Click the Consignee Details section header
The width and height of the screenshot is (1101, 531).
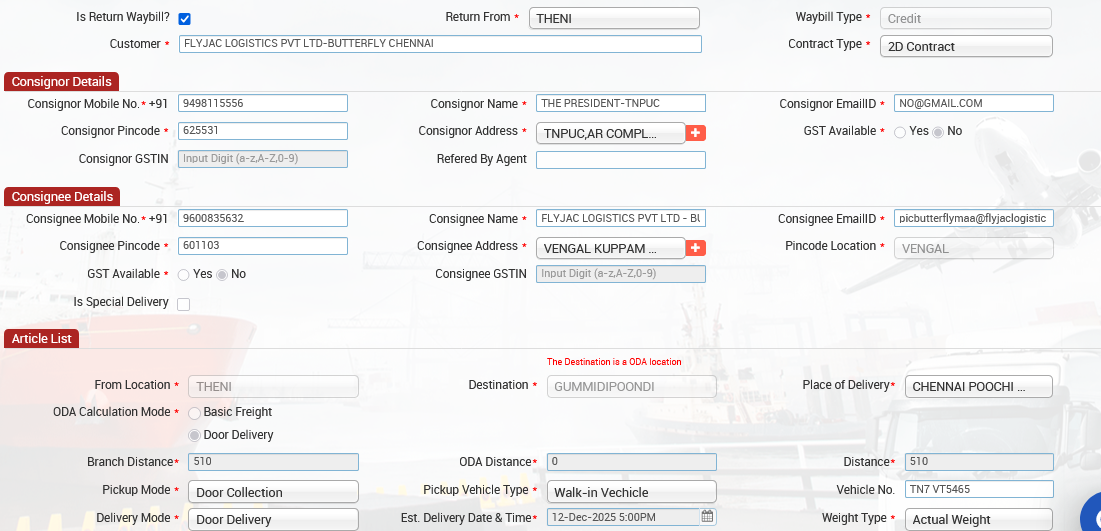(x=62, y=197)
